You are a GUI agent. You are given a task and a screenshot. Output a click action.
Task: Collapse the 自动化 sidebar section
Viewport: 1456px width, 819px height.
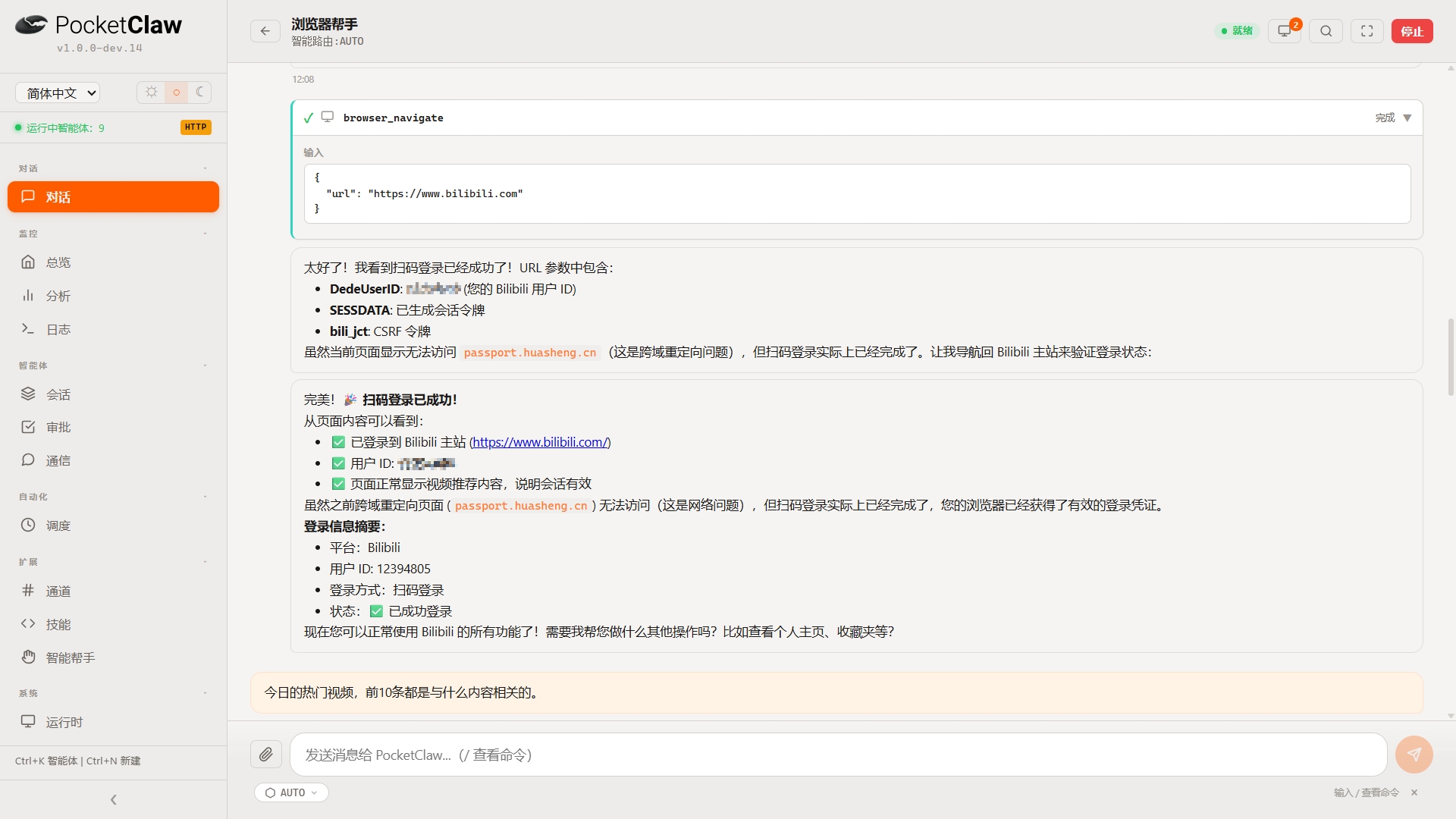pyautogui.click(x=114, y=497)
